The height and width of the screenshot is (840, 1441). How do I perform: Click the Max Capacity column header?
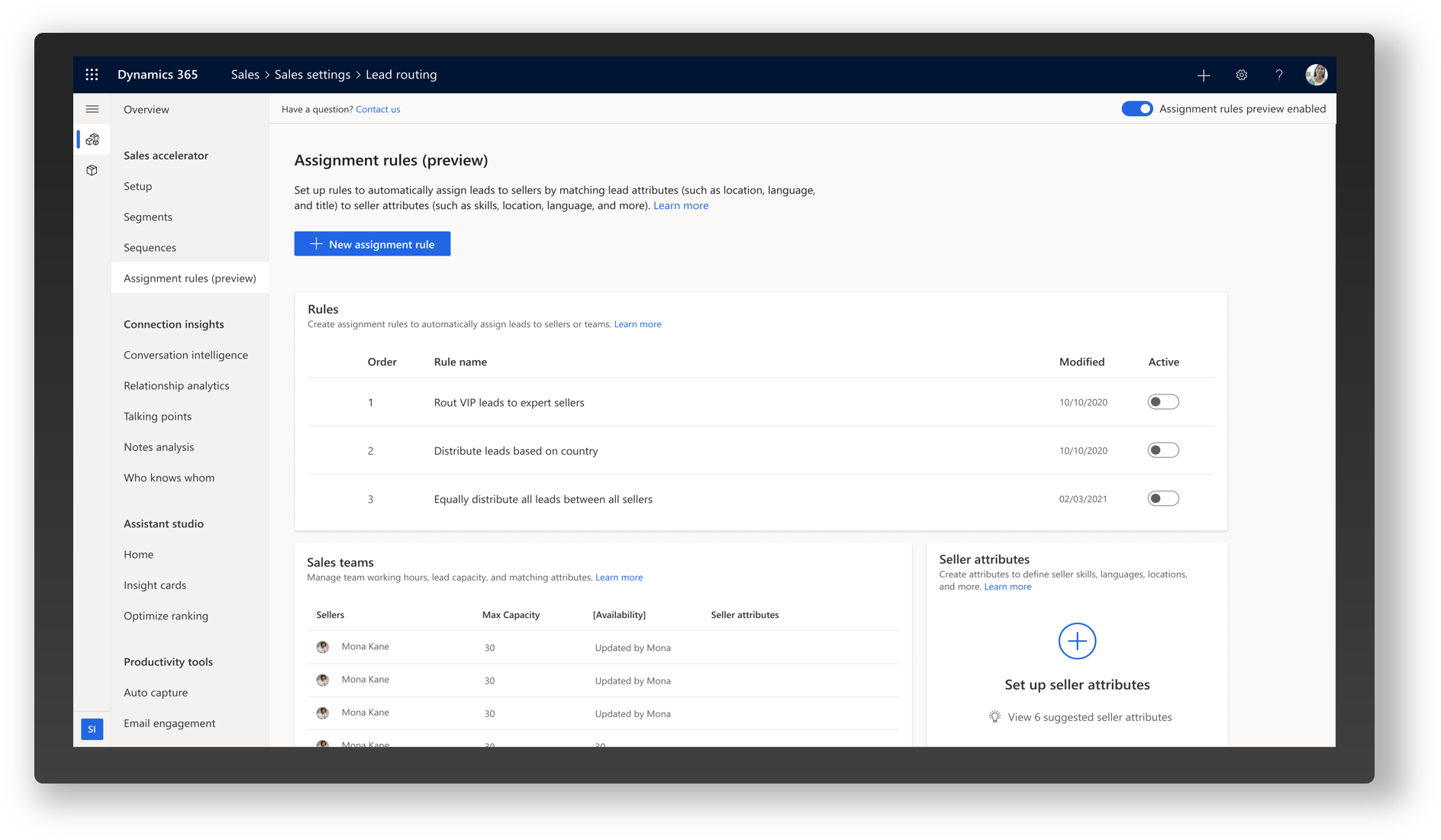pyautogui.click(x=511, y=615)
